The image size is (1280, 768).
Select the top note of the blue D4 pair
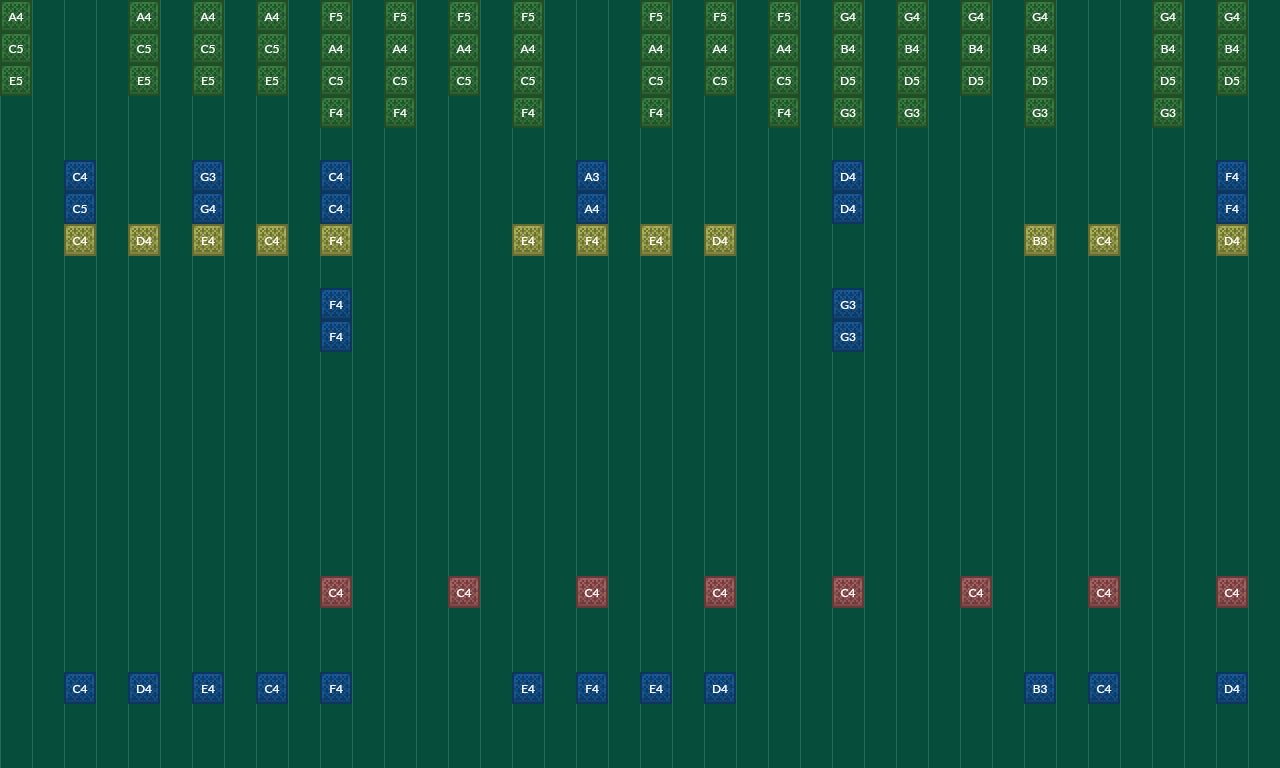(x=848, y=177)
